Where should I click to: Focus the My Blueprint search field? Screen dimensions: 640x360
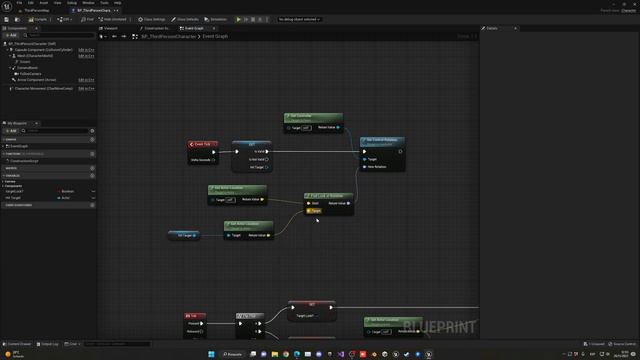coord(55,131)
